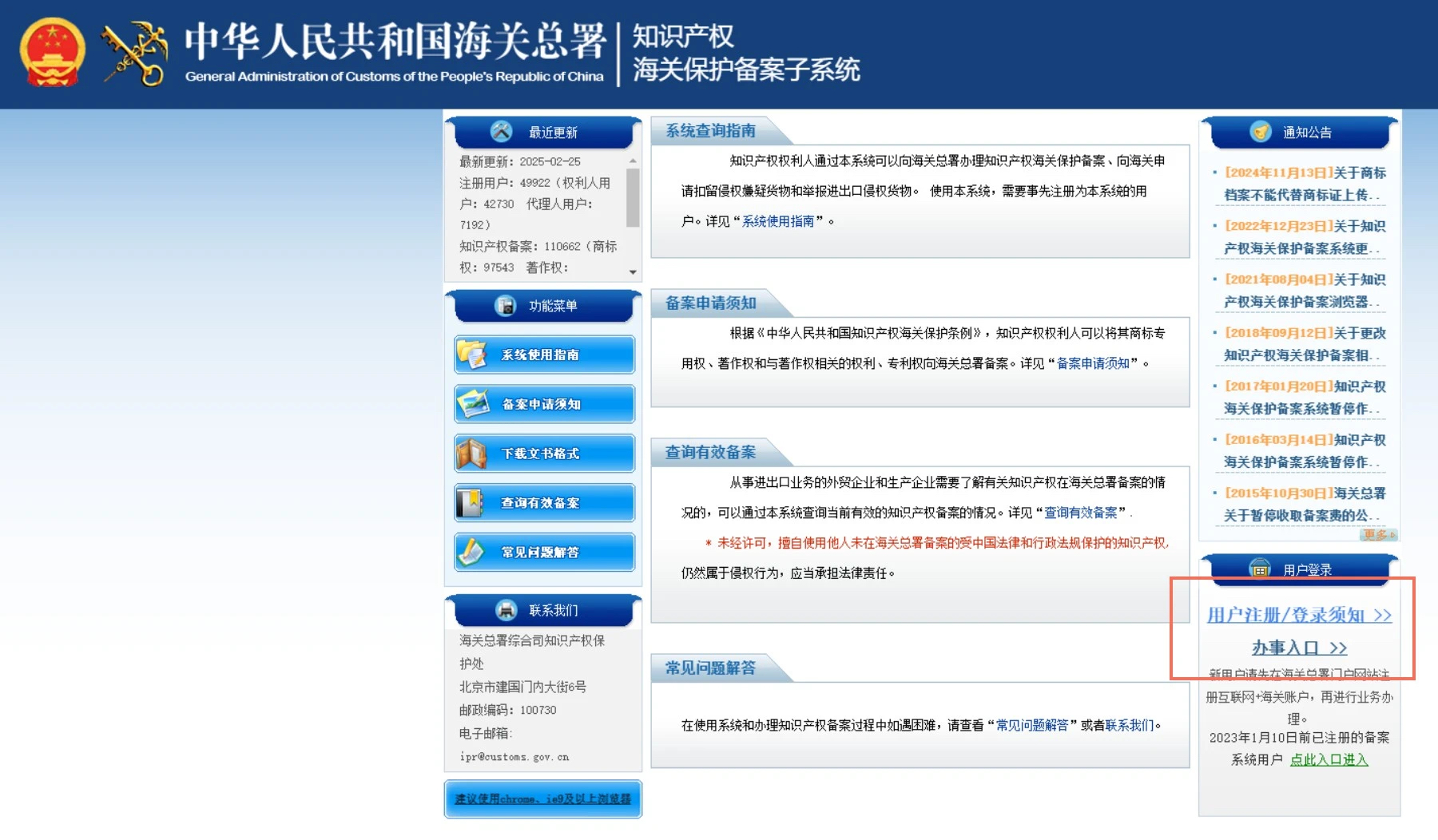Open the 查询有效备案 menu button

544,503
